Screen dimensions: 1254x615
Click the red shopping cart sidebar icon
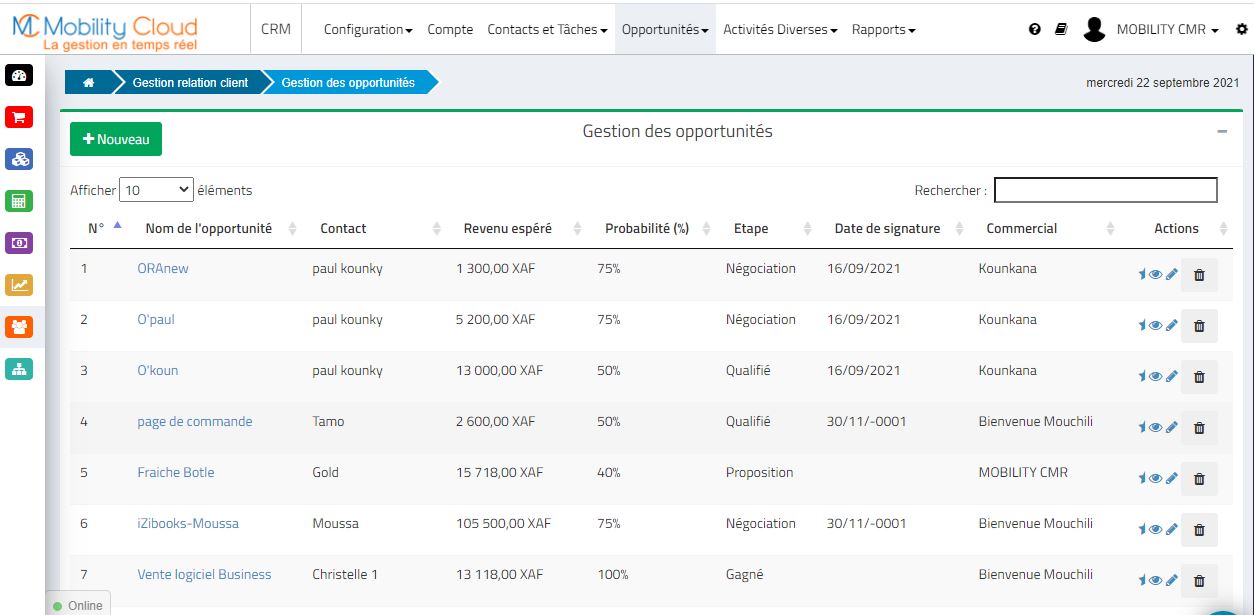point(20,117)
